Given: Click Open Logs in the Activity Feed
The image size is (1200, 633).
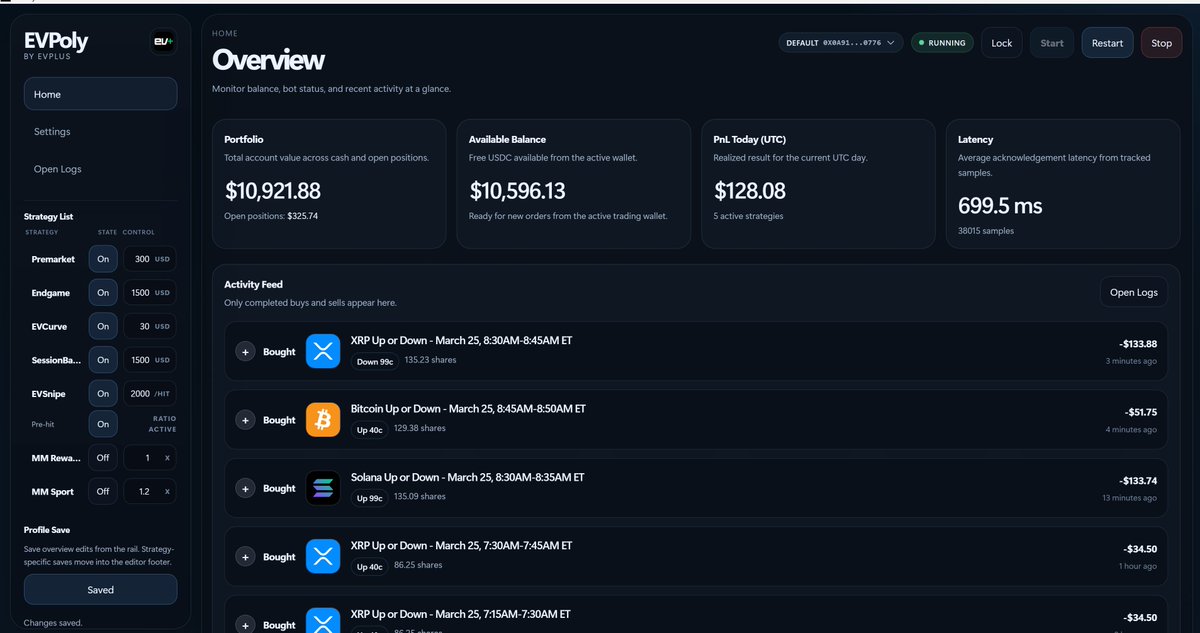Looking at the screenshot, I should pyautogui.click(x=1133, y=291).
